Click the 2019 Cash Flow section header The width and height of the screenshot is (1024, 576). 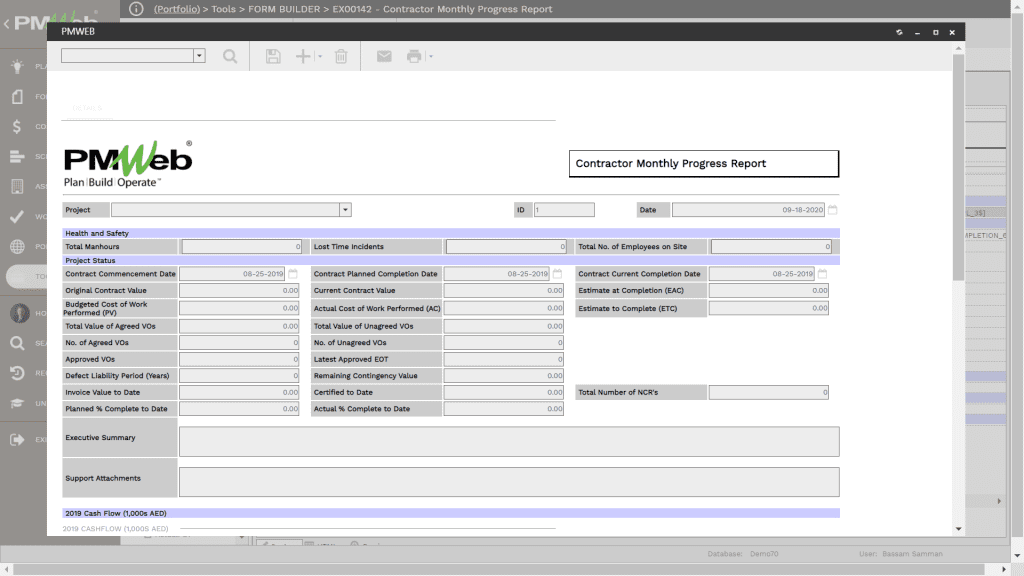click(x=451, y=513)
